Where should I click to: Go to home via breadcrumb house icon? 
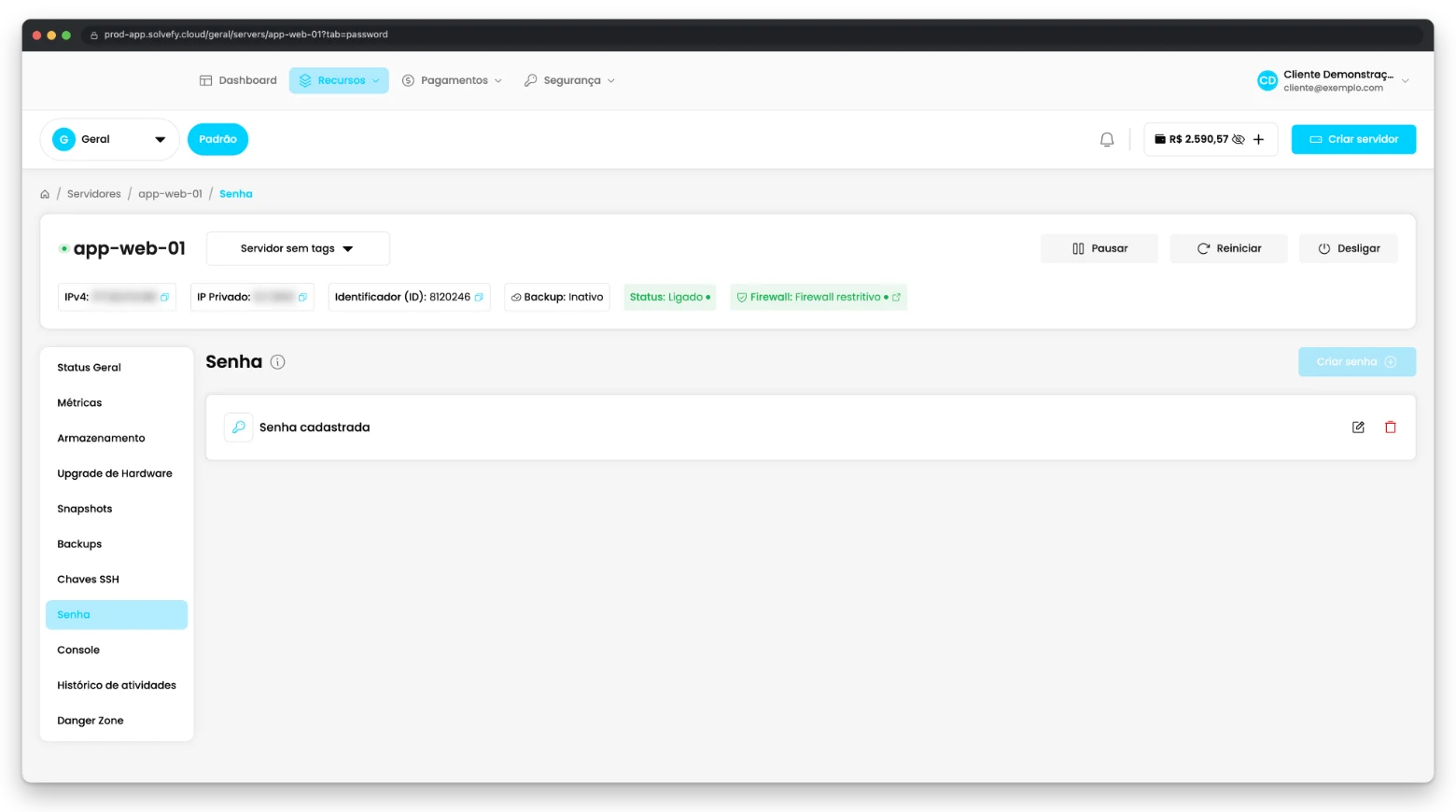click(45, 194)
